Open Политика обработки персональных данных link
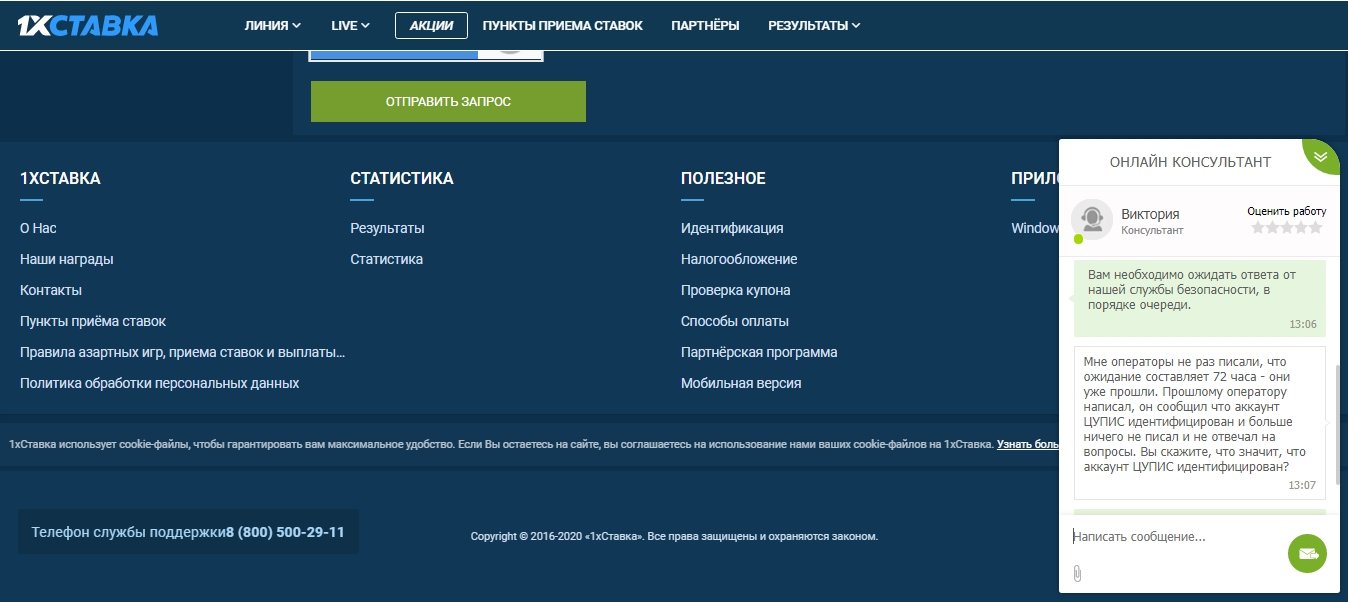Viewport: 1348px width, 602px height. 159,383
